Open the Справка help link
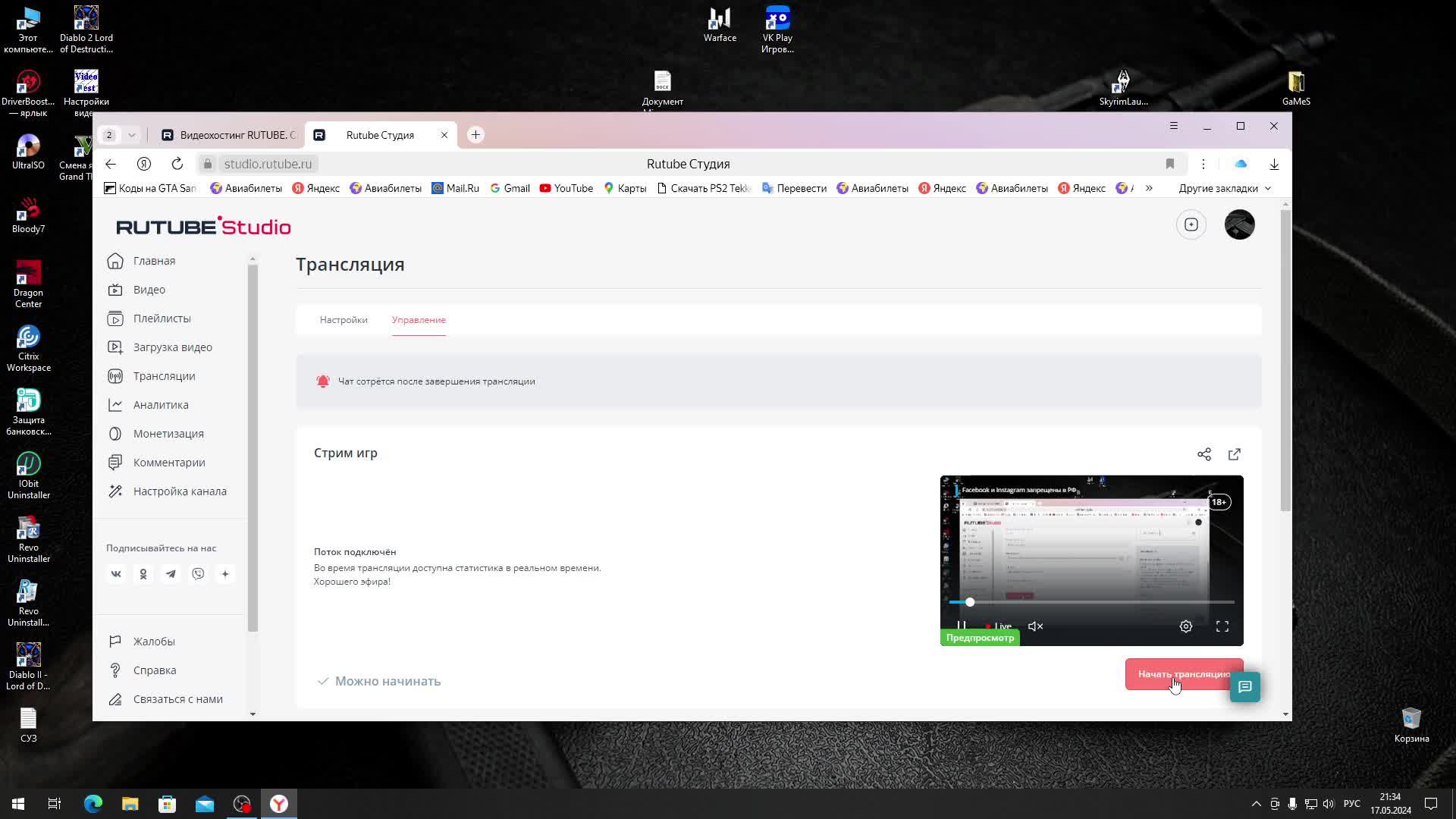 [x=143, y=670]
